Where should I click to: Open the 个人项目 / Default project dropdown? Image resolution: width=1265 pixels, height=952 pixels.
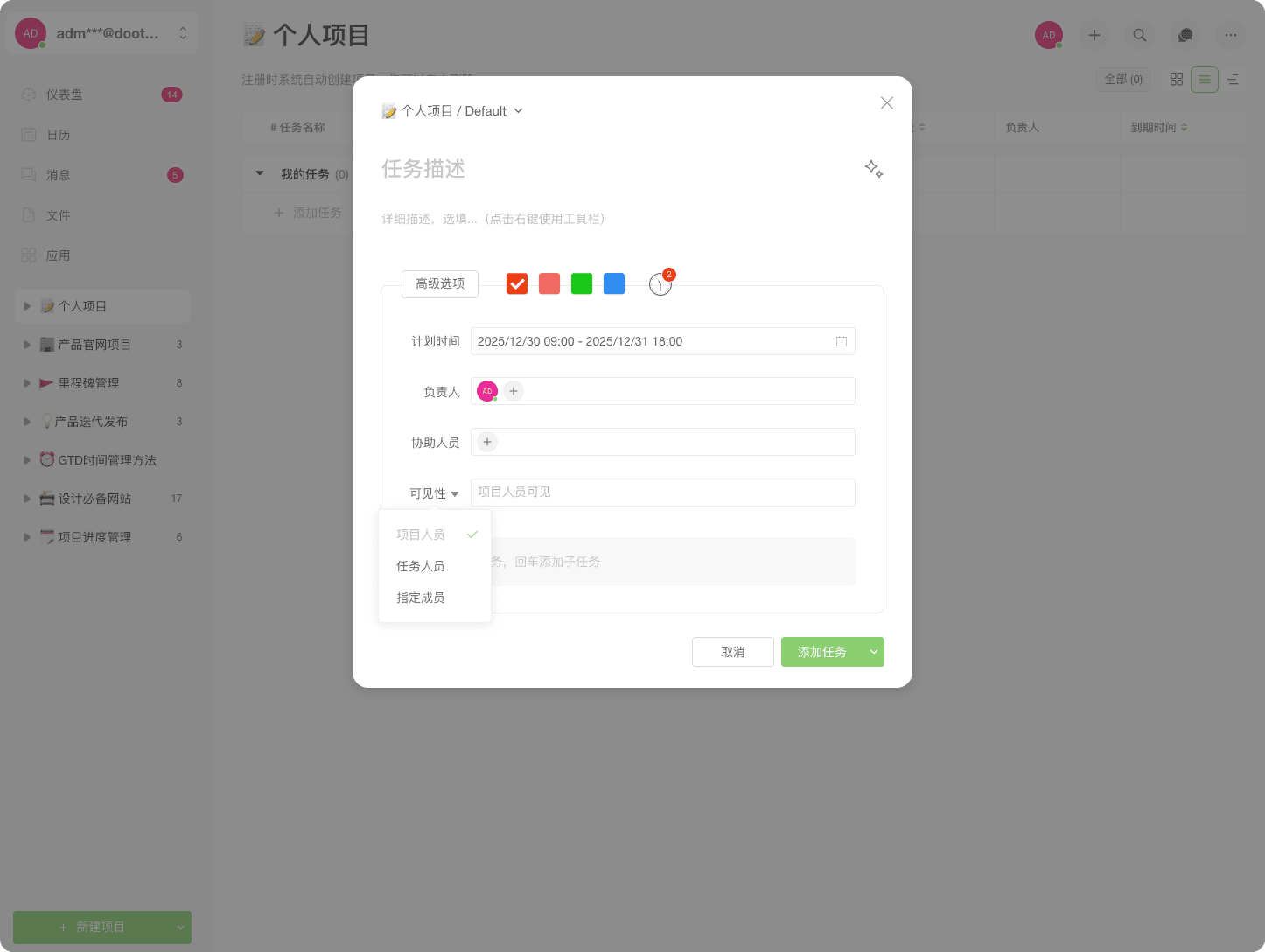tap(453, 111)
